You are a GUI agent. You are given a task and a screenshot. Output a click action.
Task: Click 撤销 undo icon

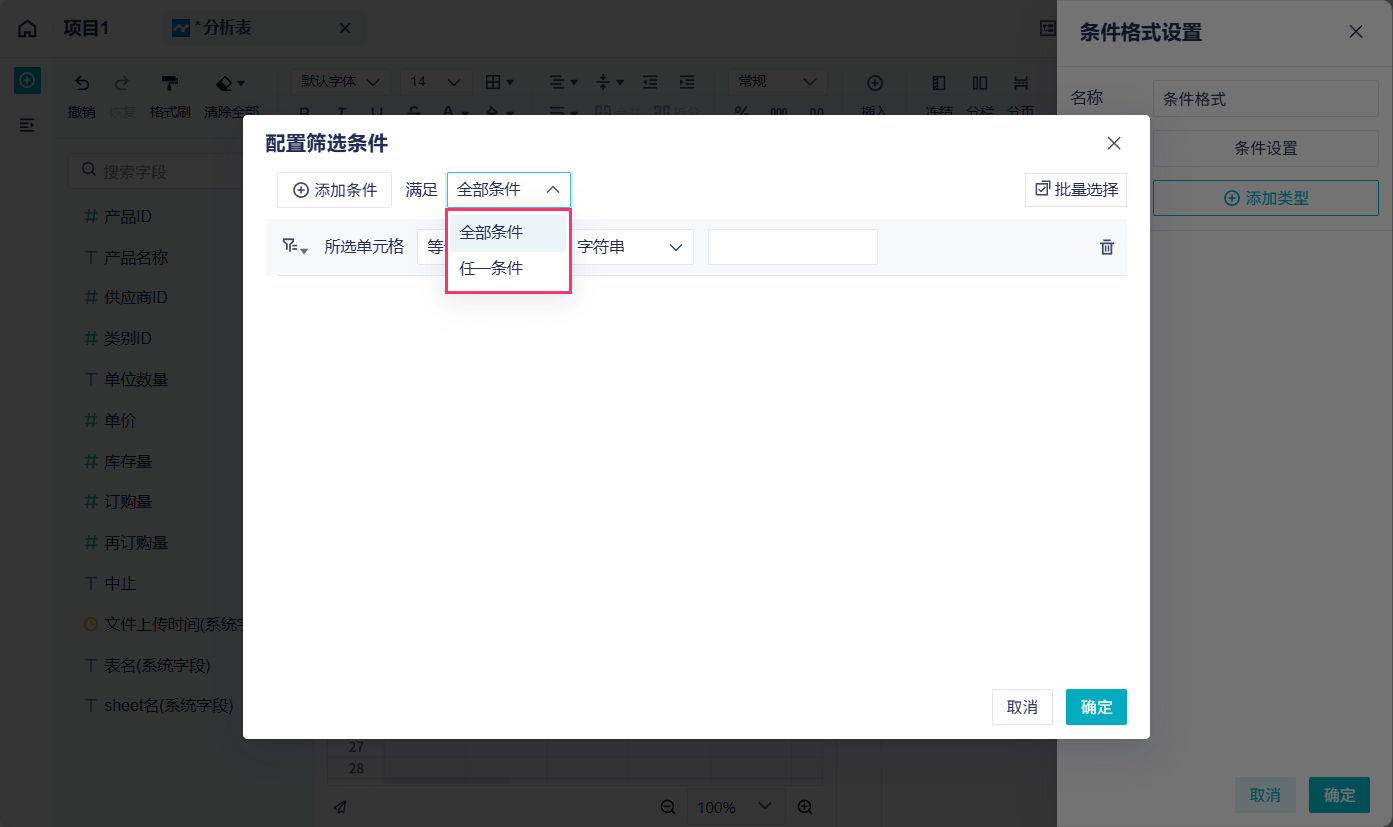[x=82, y=83]
